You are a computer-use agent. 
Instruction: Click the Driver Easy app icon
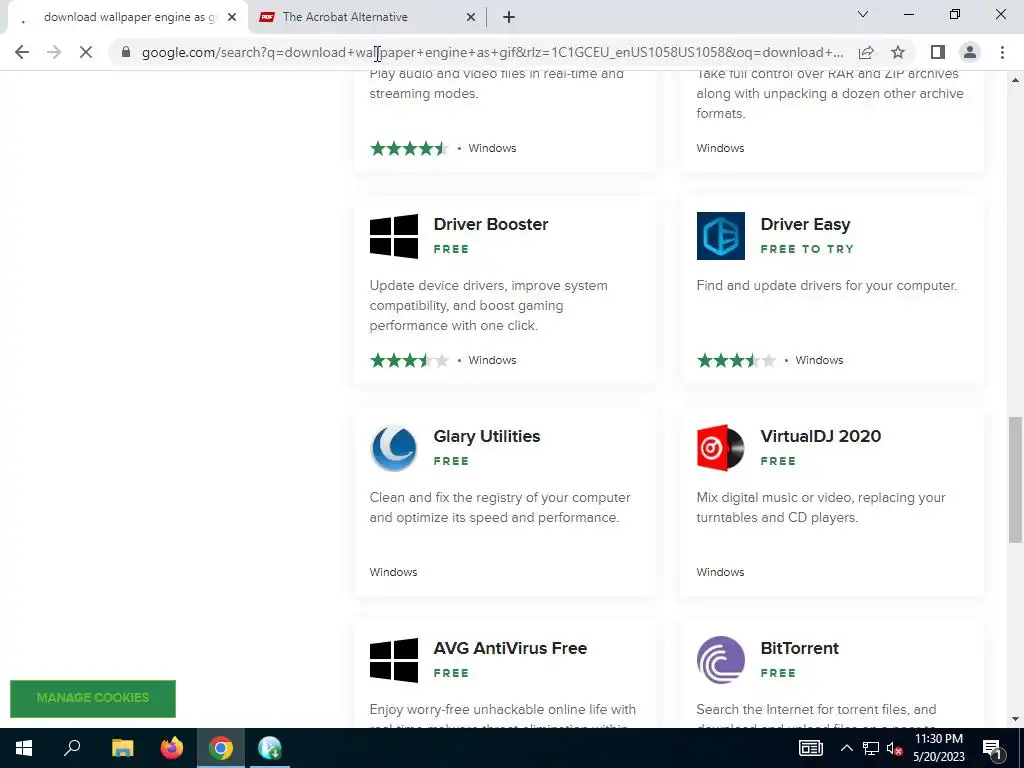[x=720, y=236]
